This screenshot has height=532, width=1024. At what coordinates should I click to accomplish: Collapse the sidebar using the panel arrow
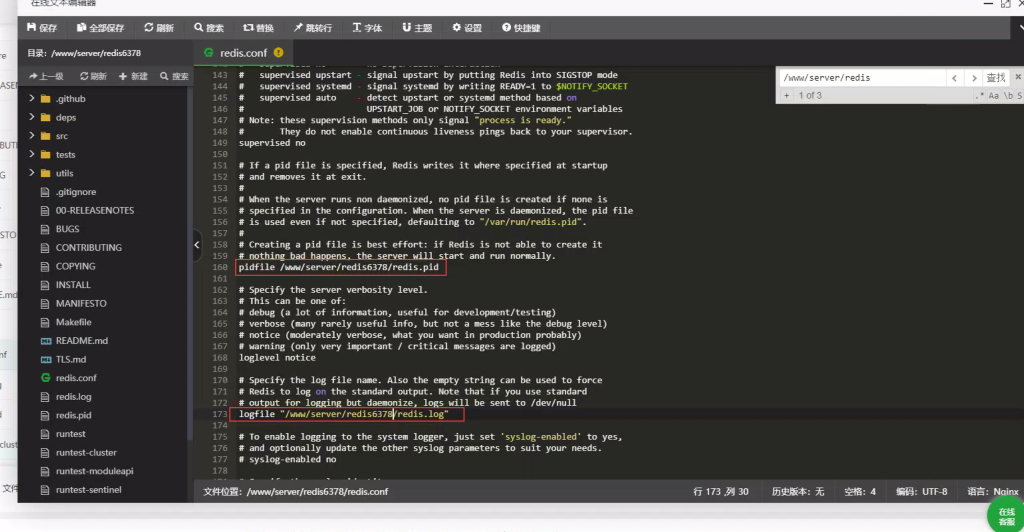tap(197, 243)
